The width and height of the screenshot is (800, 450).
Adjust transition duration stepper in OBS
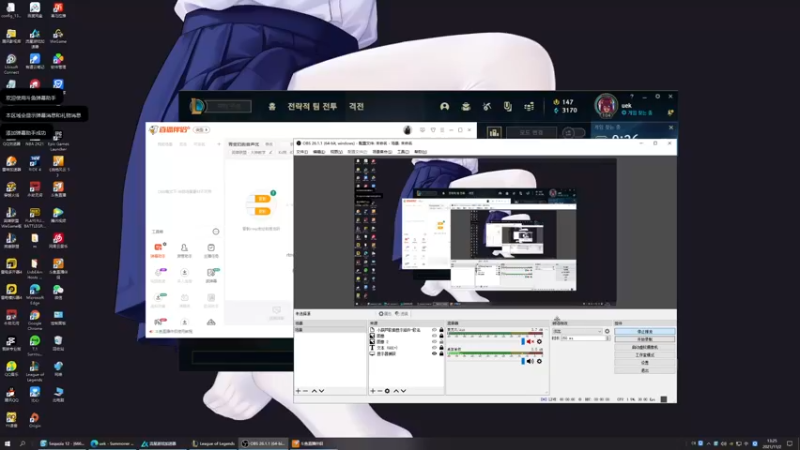[608, 338]
